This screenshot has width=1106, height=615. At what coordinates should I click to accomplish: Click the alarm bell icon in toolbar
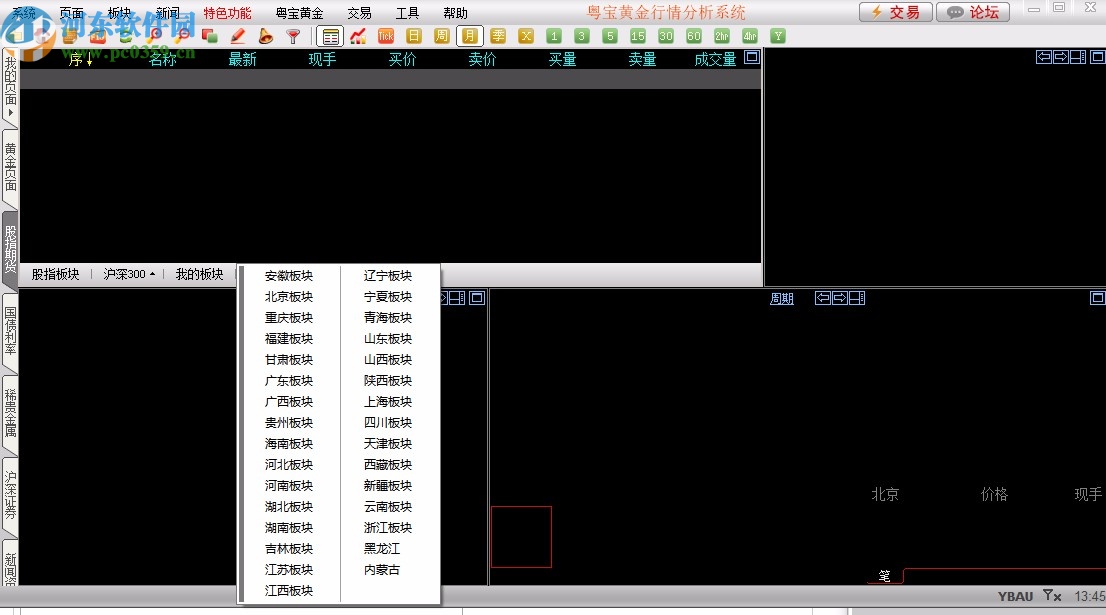[x=264, y=35]
